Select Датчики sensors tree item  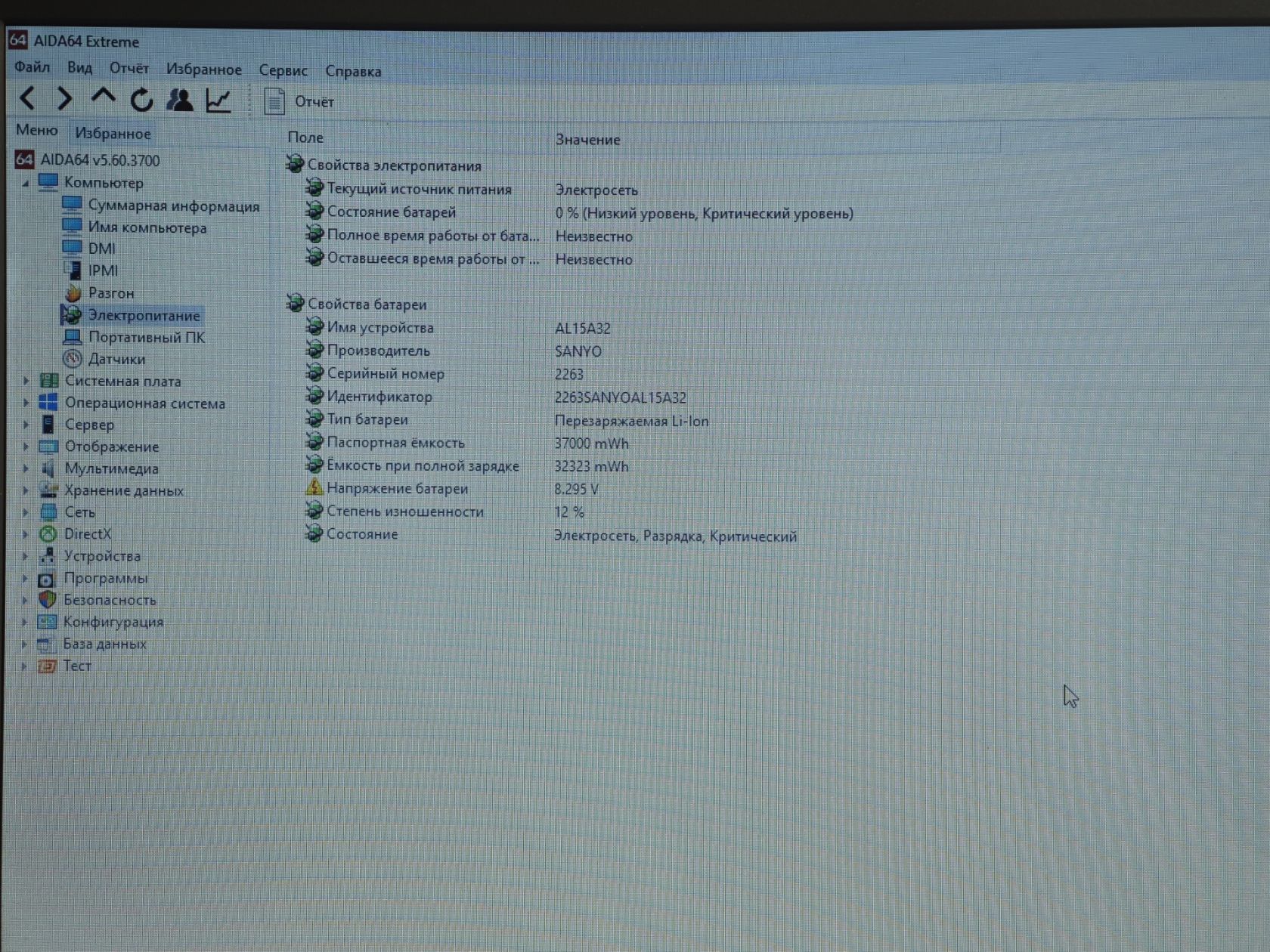pos(116,359)
